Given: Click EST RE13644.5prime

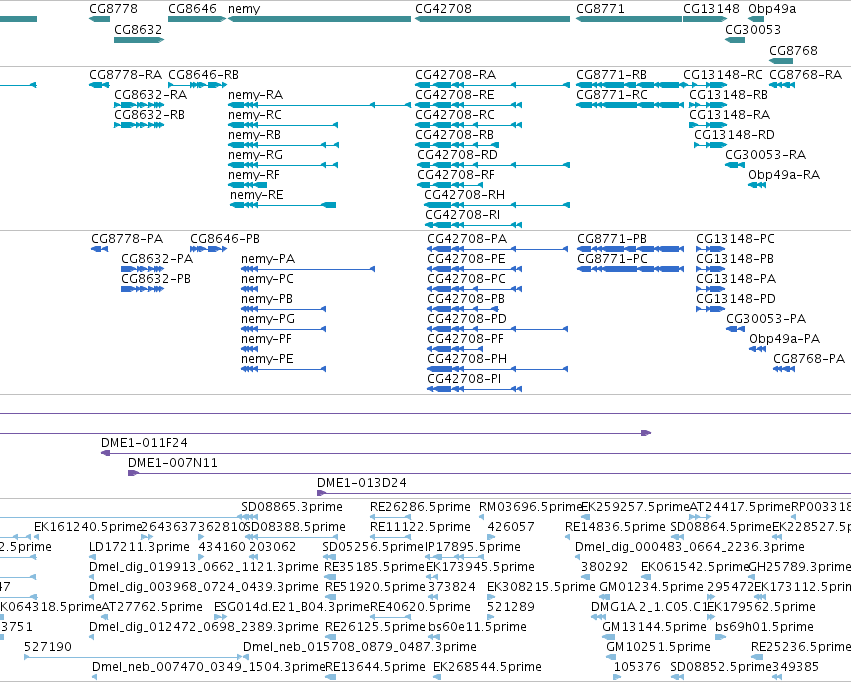Looking at the screenshot, I should point(375,667).
